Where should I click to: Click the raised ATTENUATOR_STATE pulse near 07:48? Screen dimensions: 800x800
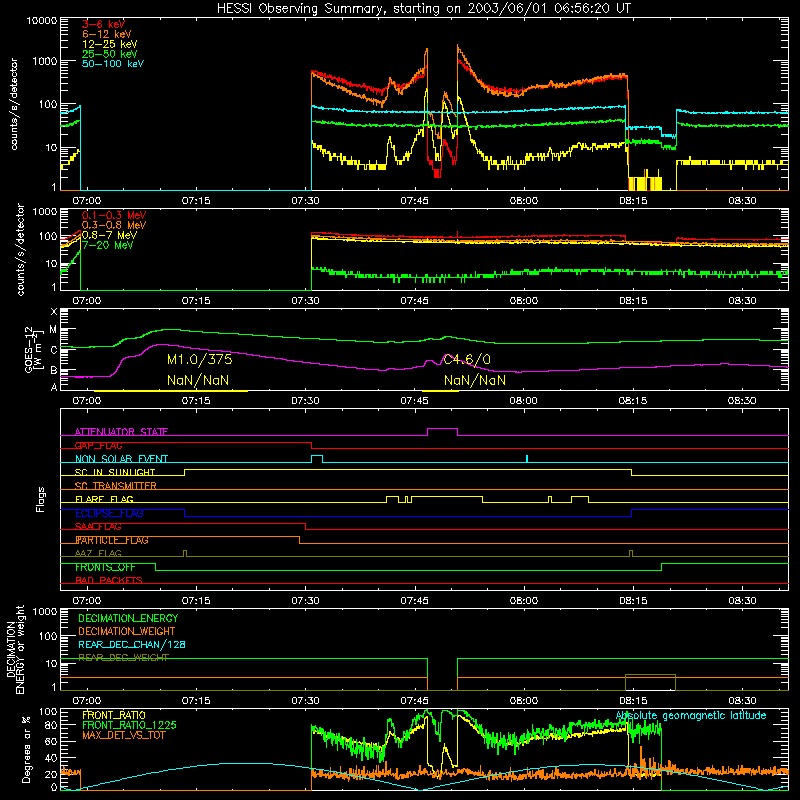[442, 430]
